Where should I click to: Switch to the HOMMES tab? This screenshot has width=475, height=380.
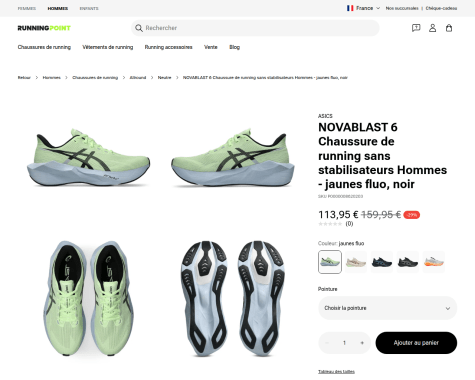point(58,8)
